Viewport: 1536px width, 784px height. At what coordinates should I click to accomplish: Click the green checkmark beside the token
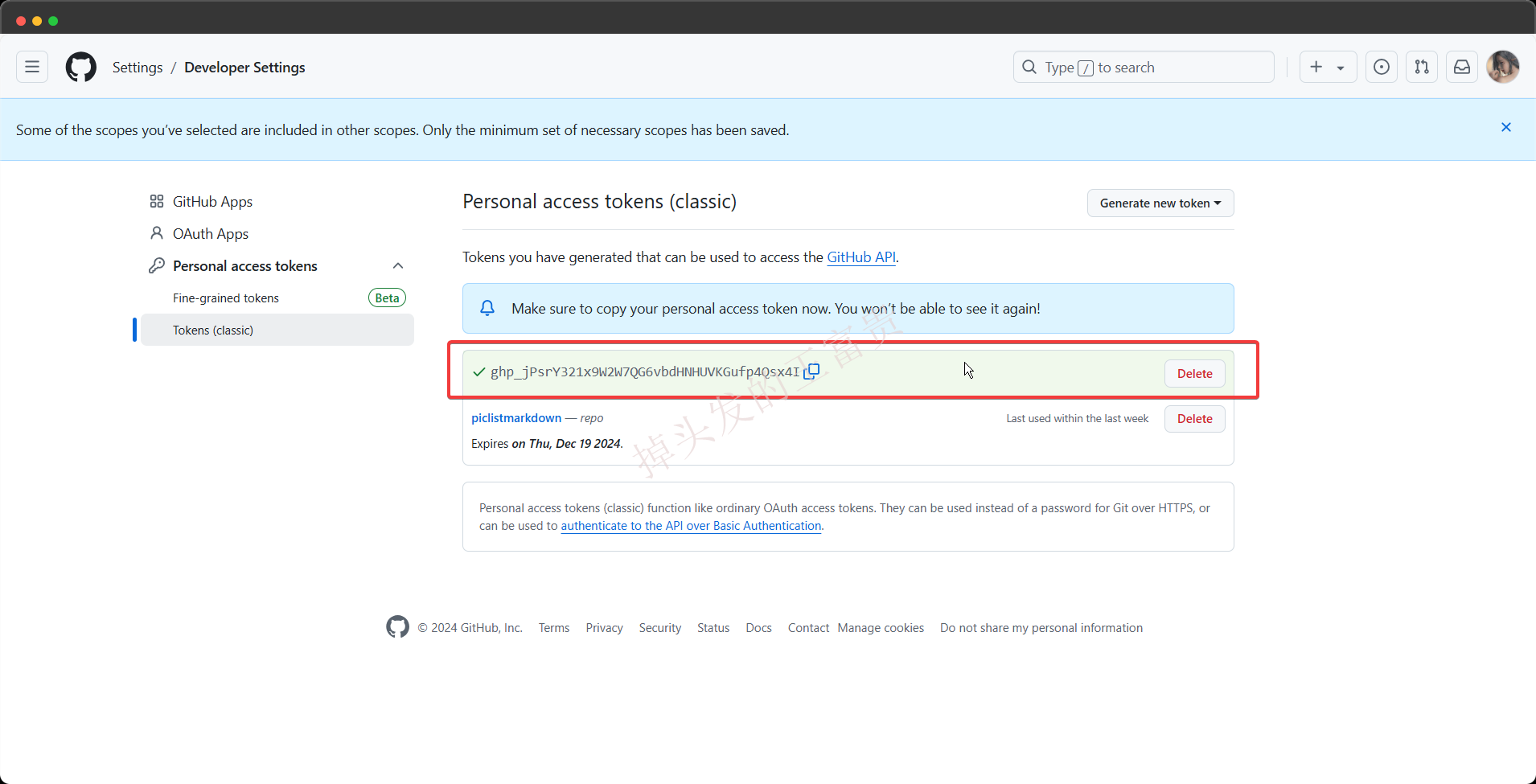coord(479,371)
